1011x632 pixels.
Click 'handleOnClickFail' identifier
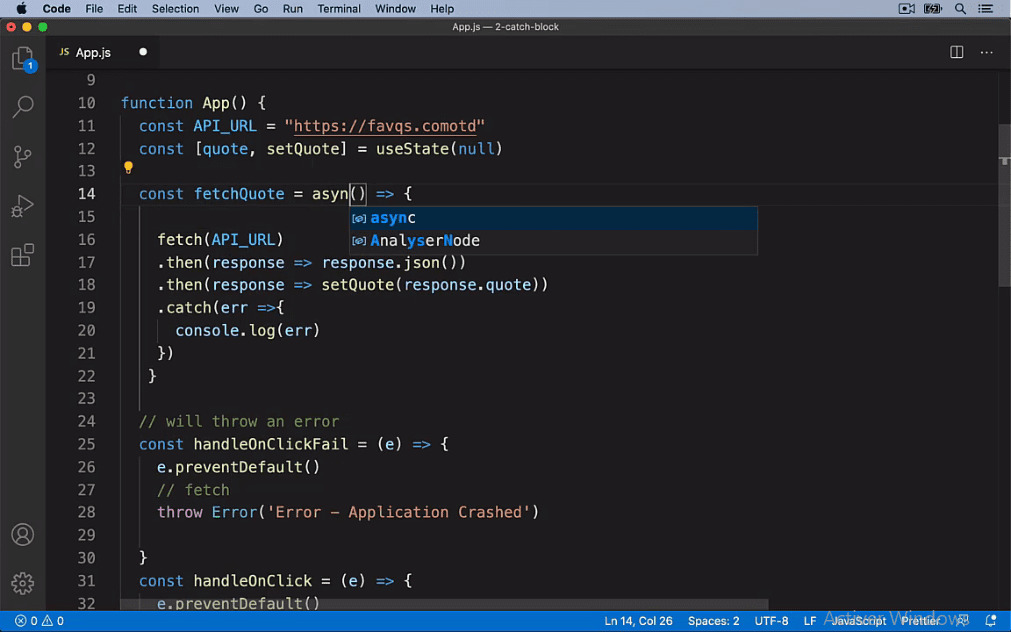click(271, 444)
